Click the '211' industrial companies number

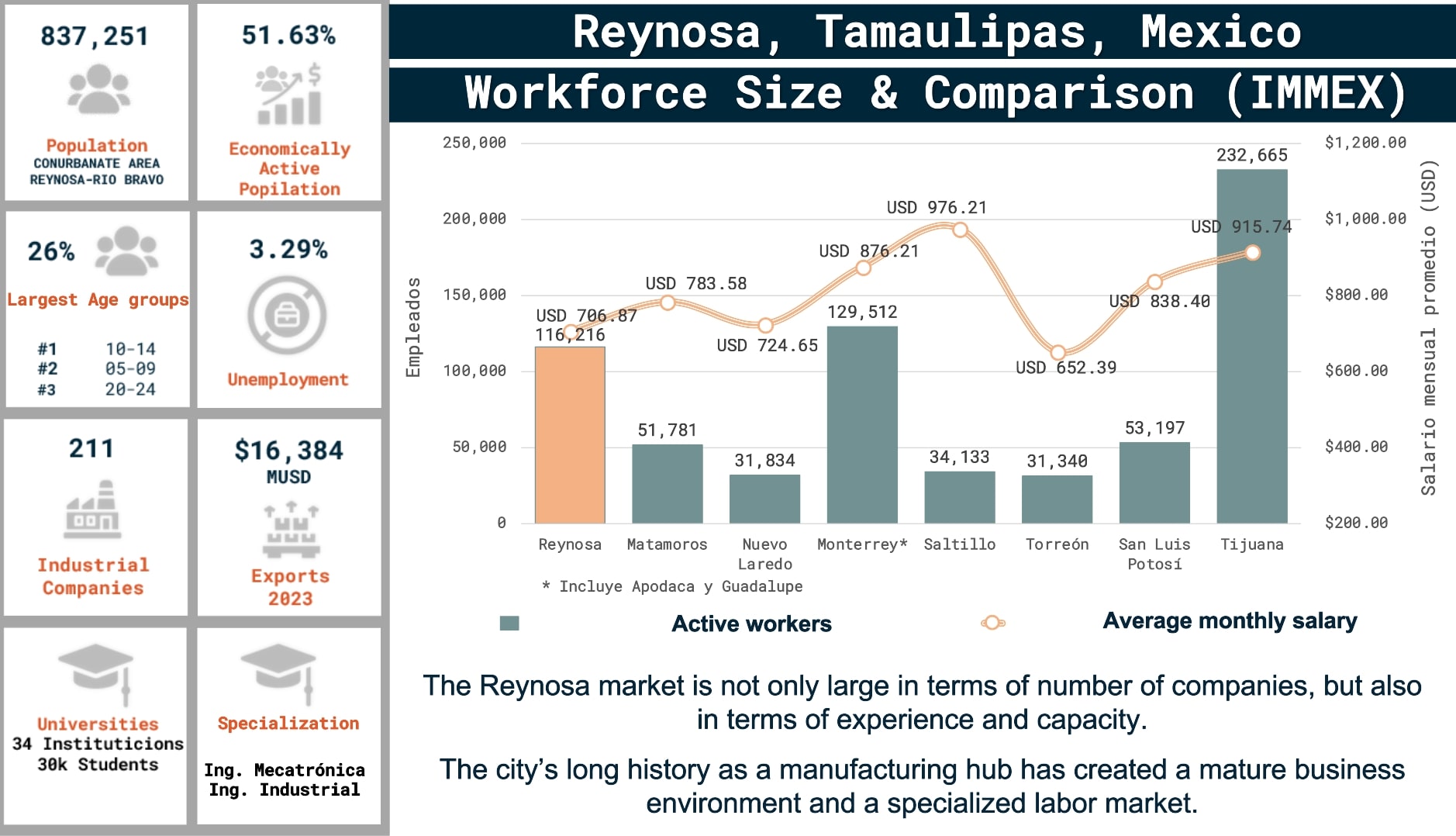tap(91, 448)
